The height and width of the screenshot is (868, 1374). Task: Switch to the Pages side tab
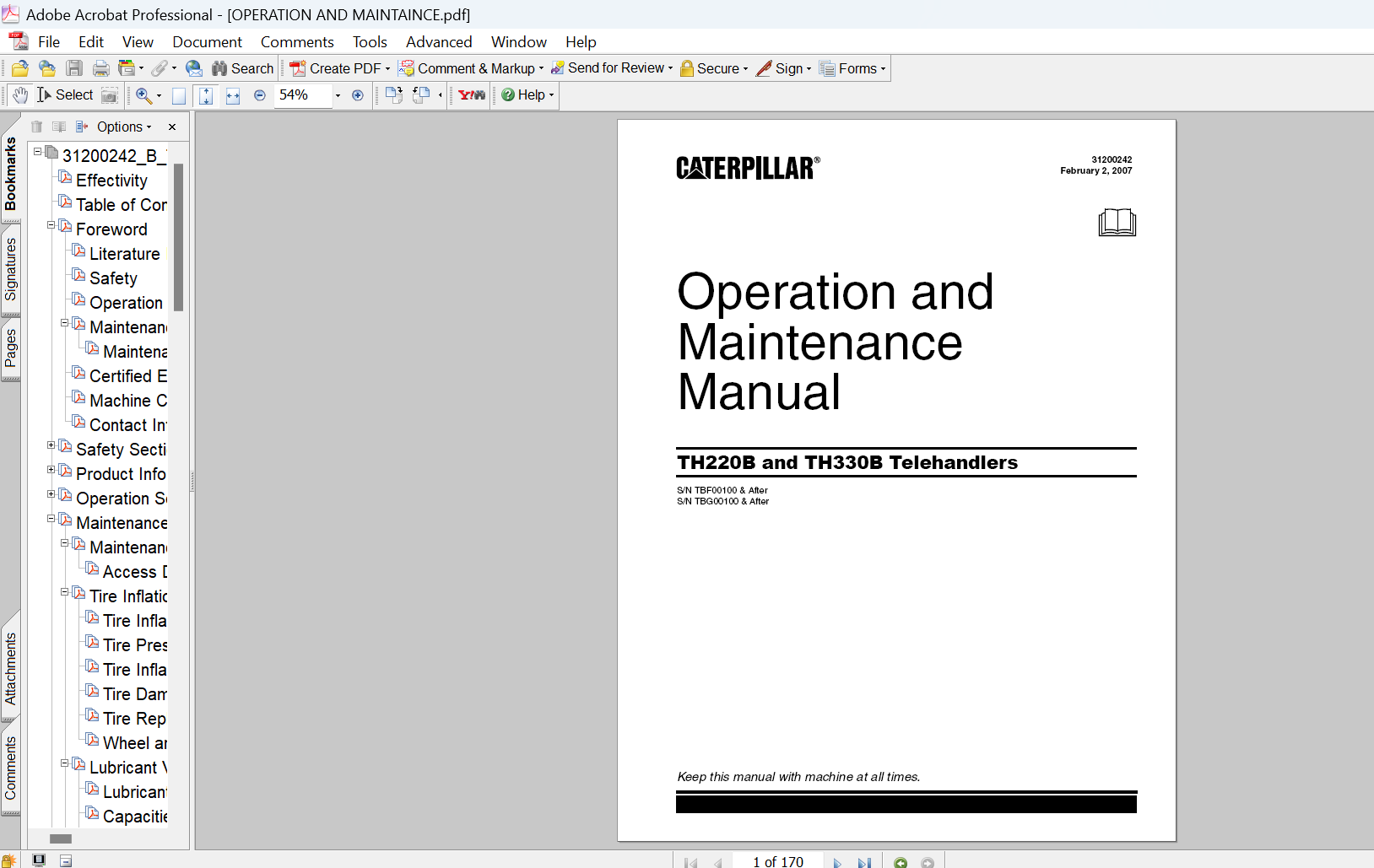pyautogui.click(x=10, y=348)
